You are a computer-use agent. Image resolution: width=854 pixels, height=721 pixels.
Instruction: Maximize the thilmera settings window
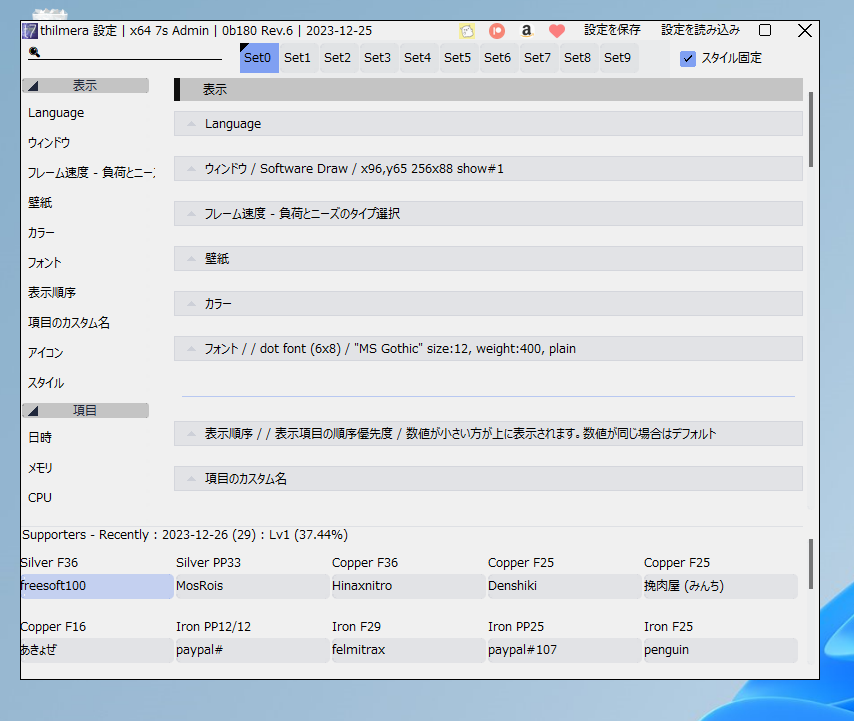pyautogui.click(x=765, y=30)
